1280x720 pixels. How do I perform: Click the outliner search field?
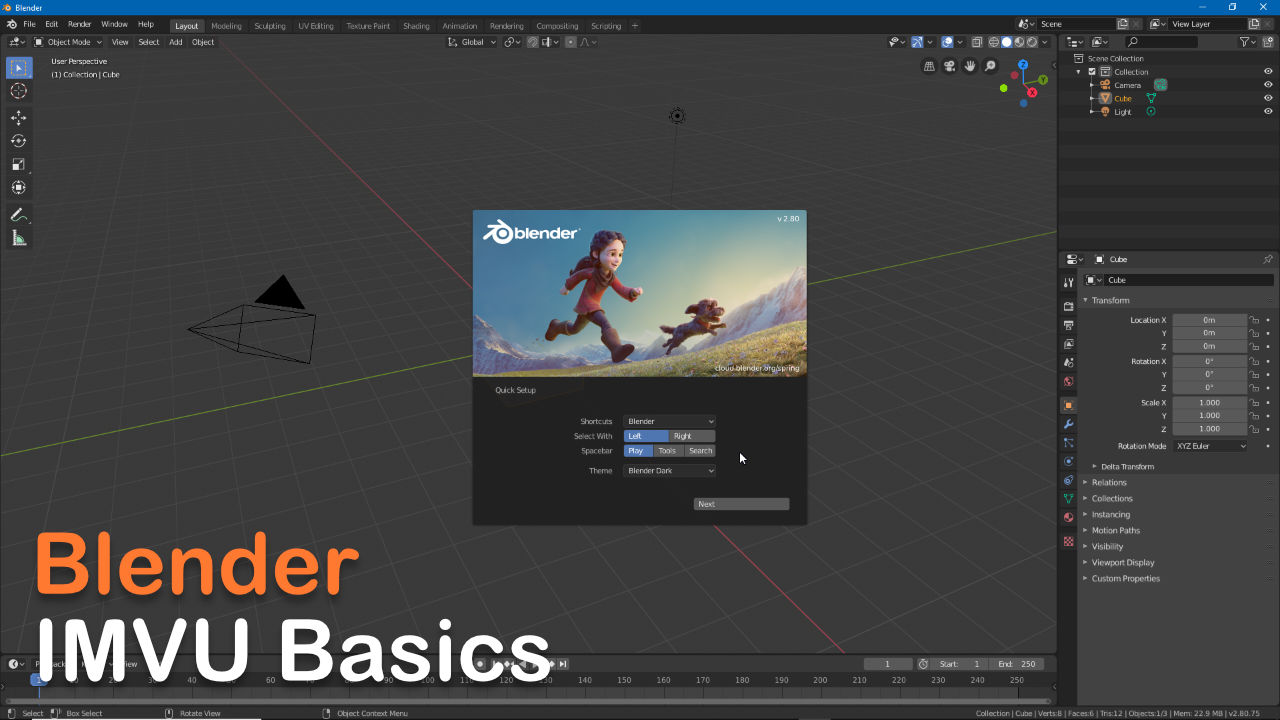[1160, 42]
